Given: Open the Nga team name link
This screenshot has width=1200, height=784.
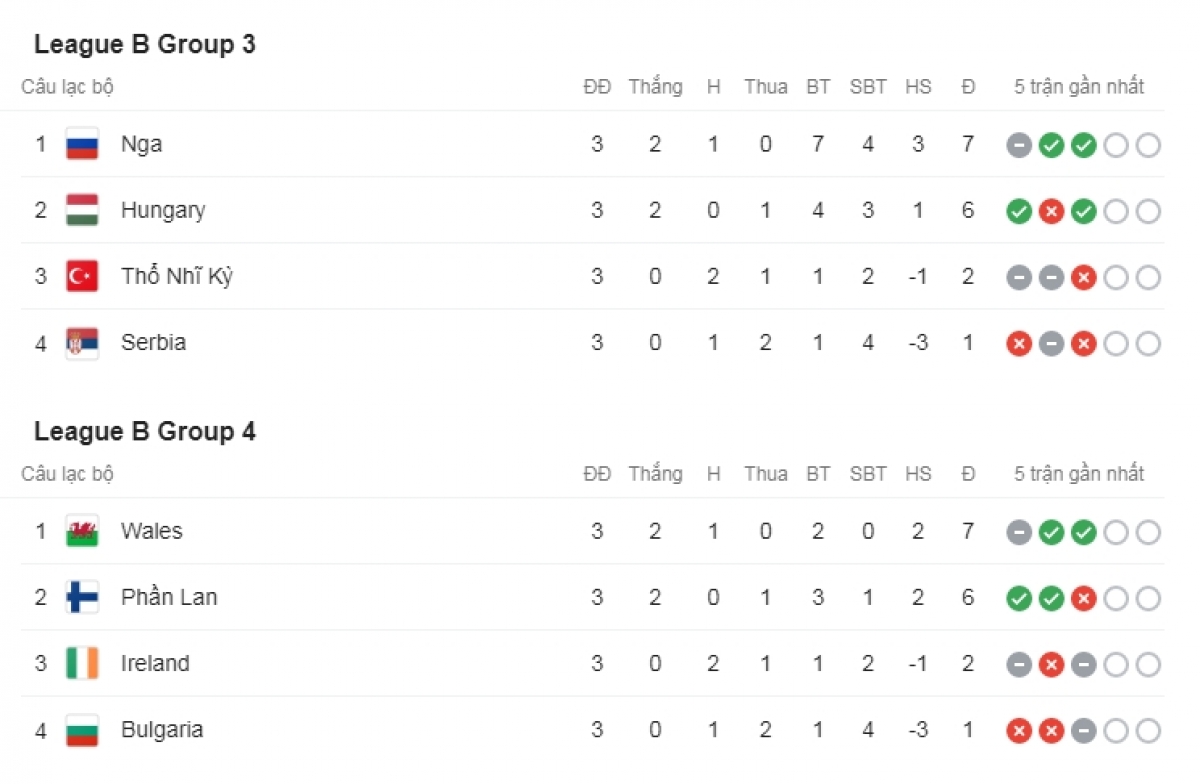Looking at the screenshot, I should [x=141, y=144].
